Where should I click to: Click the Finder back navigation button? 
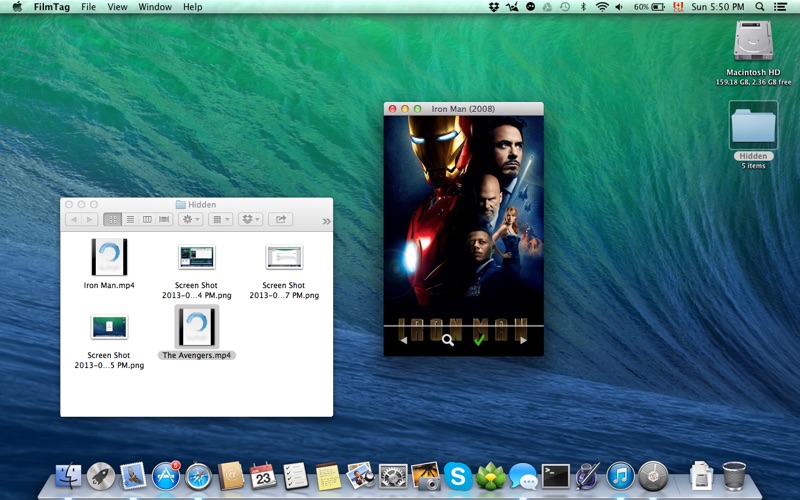point(73,219)
